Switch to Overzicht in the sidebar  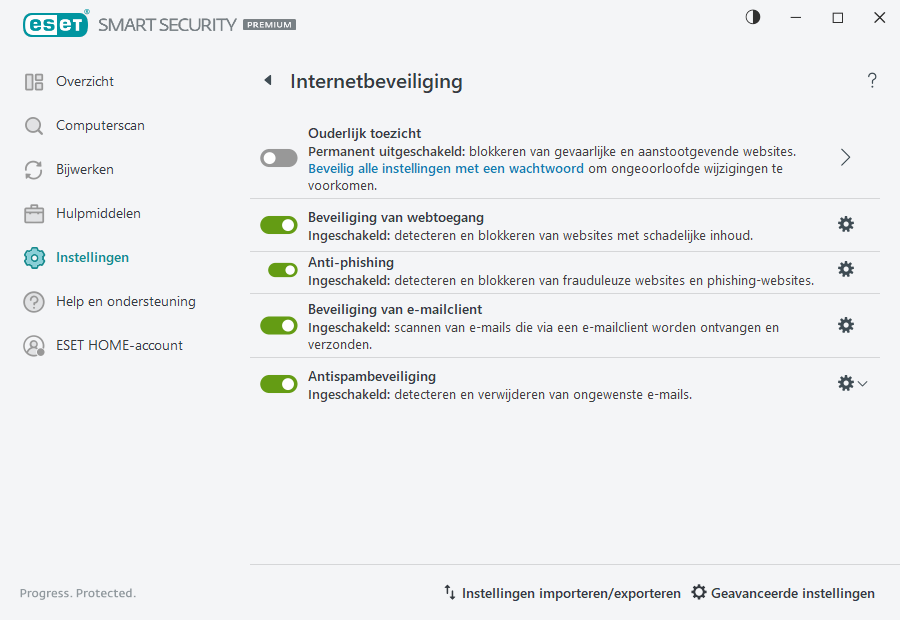(85, 81)
